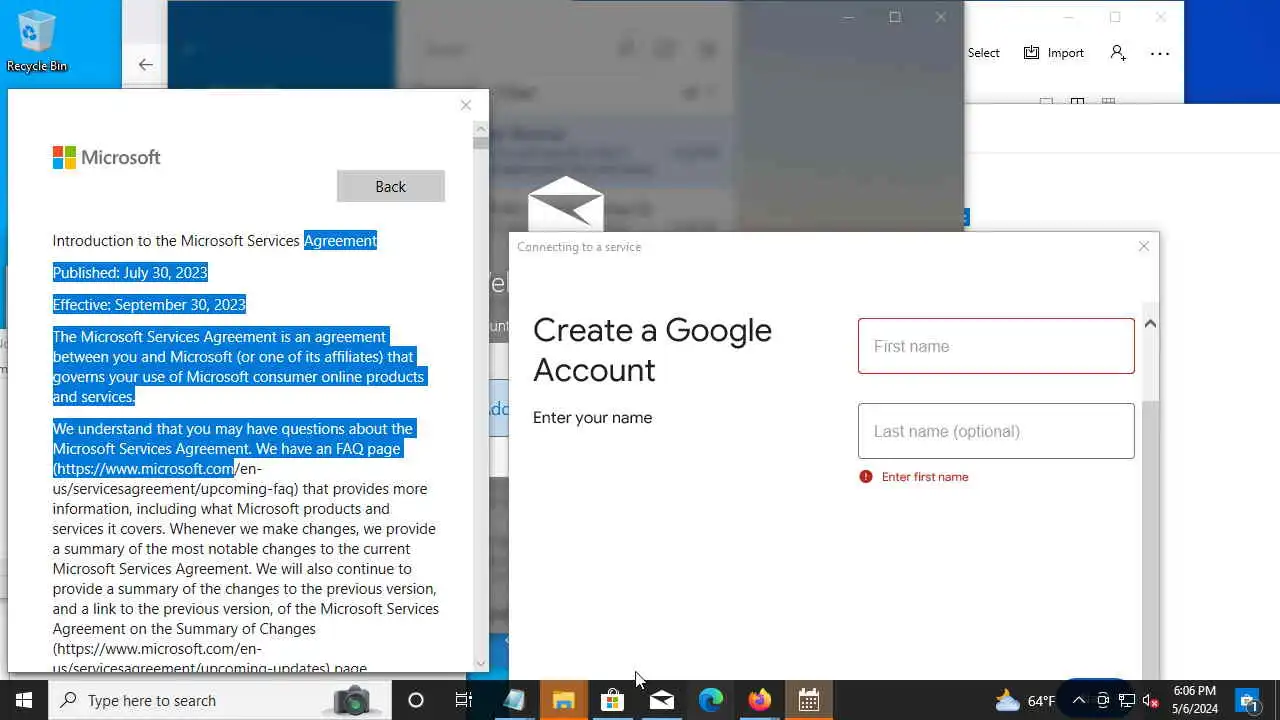Click the Mail envelope logo behind the dialog
The height and width of the screenshot is (720, 1280).
pos(566,202)
